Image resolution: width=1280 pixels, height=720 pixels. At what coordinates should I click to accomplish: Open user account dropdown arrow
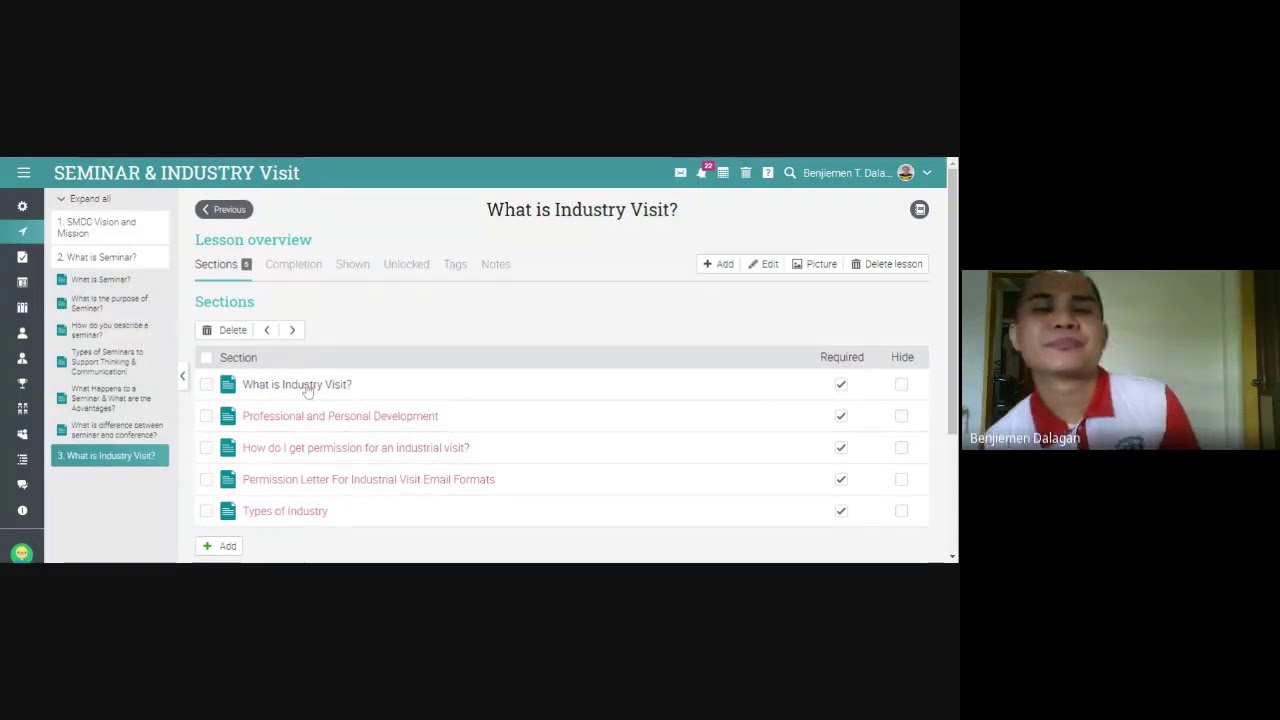click(927, 173)
